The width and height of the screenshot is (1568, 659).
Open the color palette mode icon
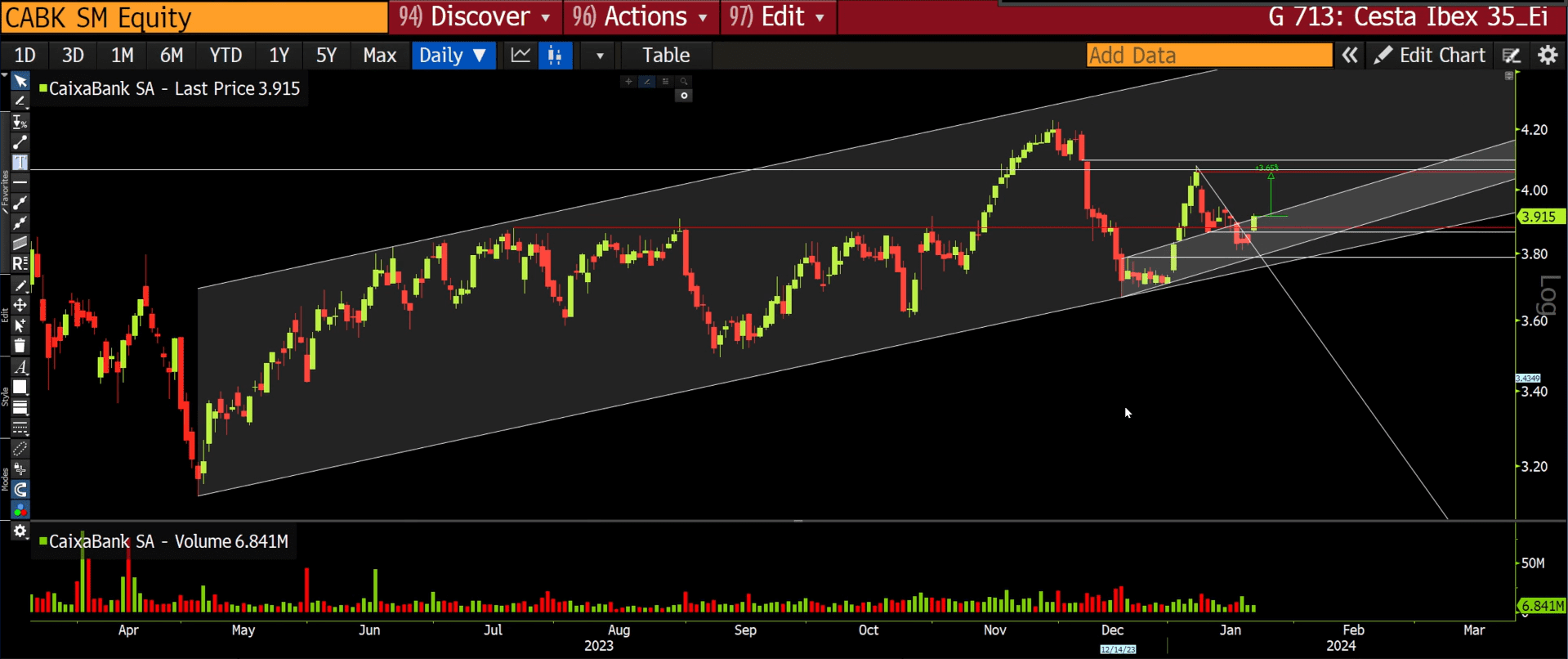[x=20, y=510]
